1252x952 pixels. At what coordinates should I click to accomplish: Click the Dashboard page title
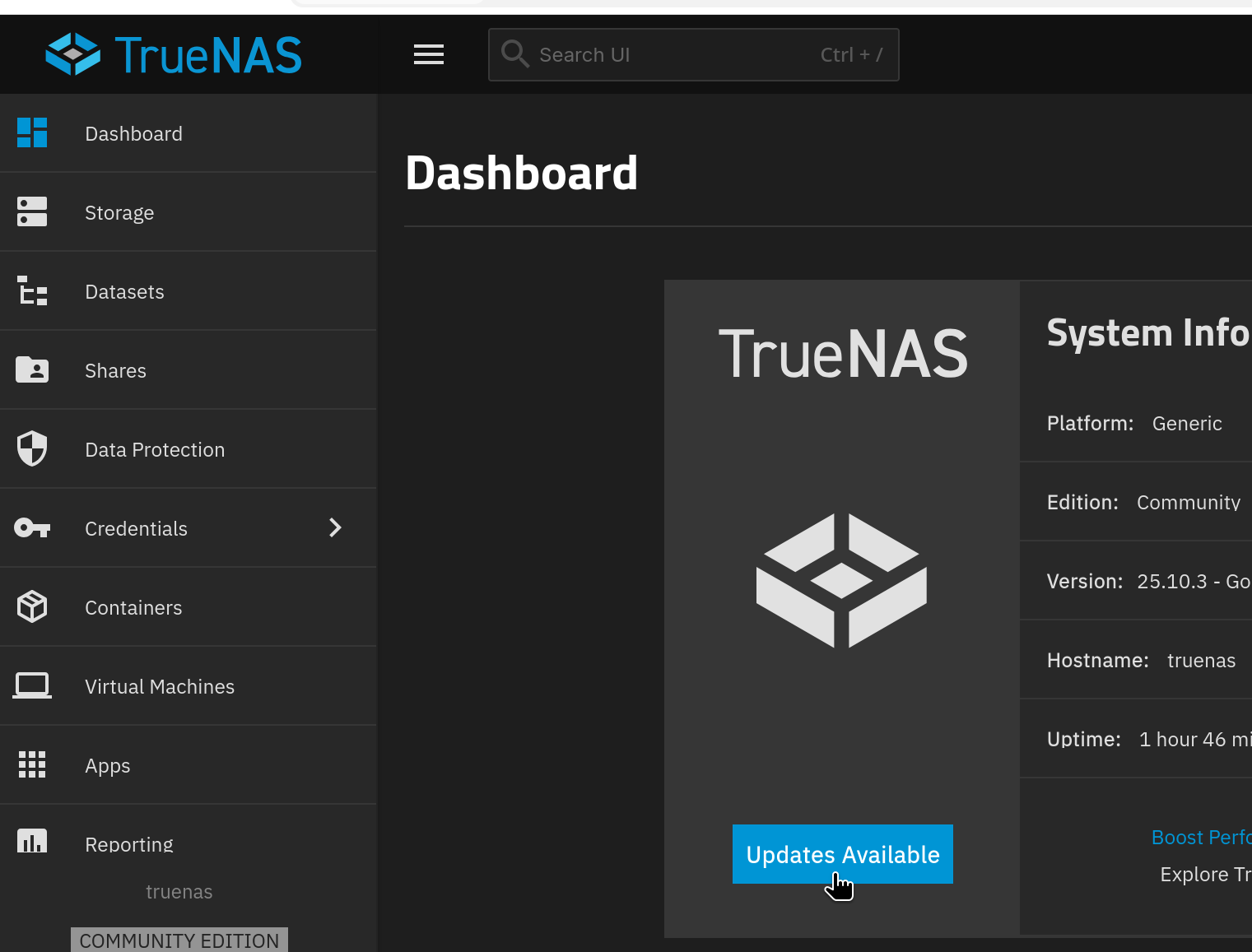tap(522, 174)
